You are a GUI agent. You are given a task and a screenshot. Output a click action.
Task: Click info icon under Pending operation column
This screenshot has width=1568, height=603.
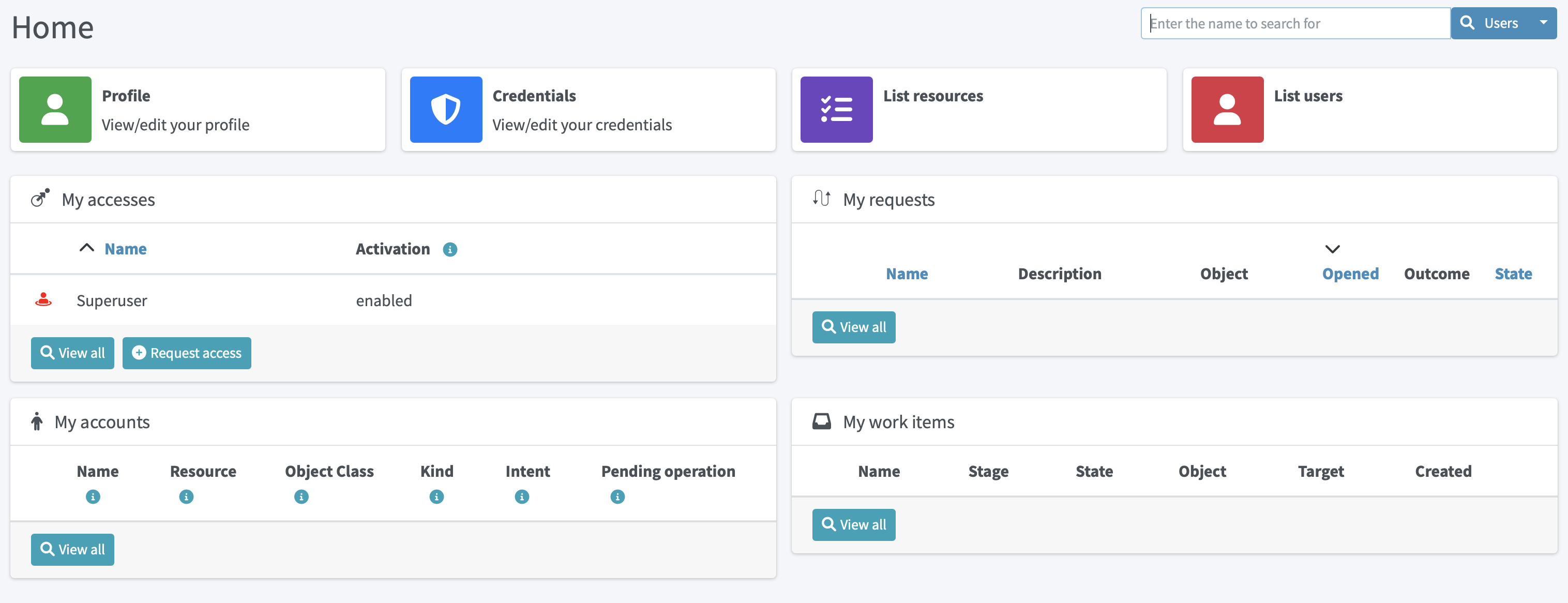tap(617, 496)
